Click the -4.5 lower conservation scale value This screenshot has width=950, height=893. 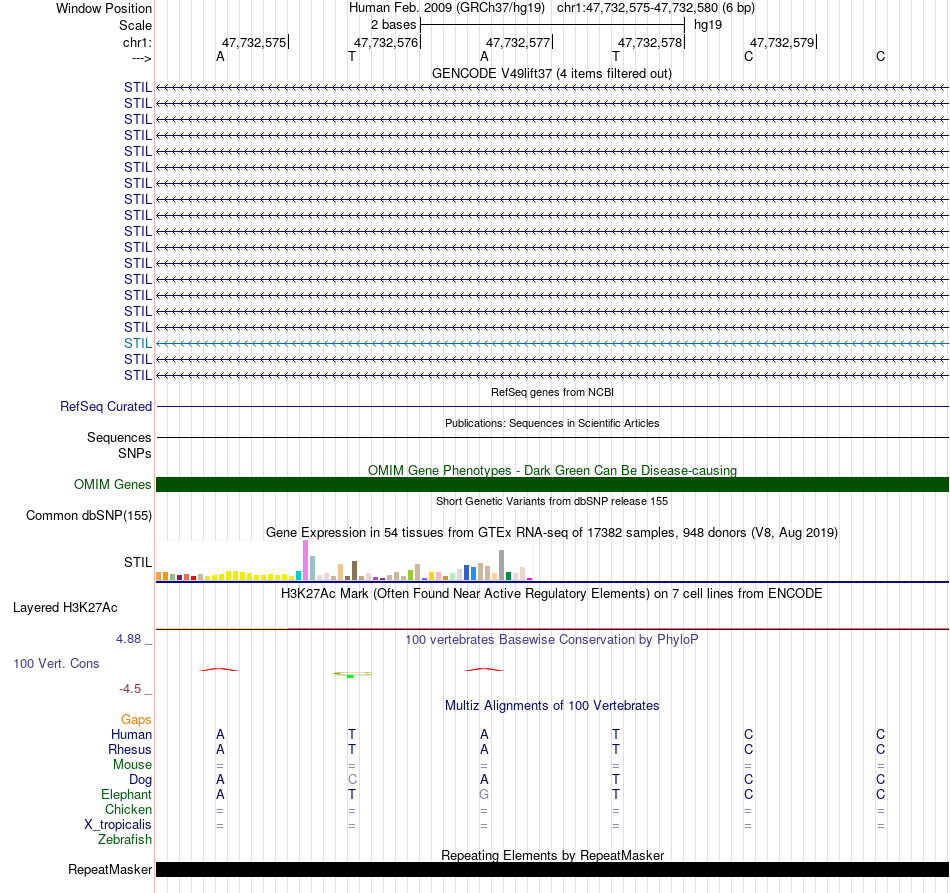(x=130, y=688)
